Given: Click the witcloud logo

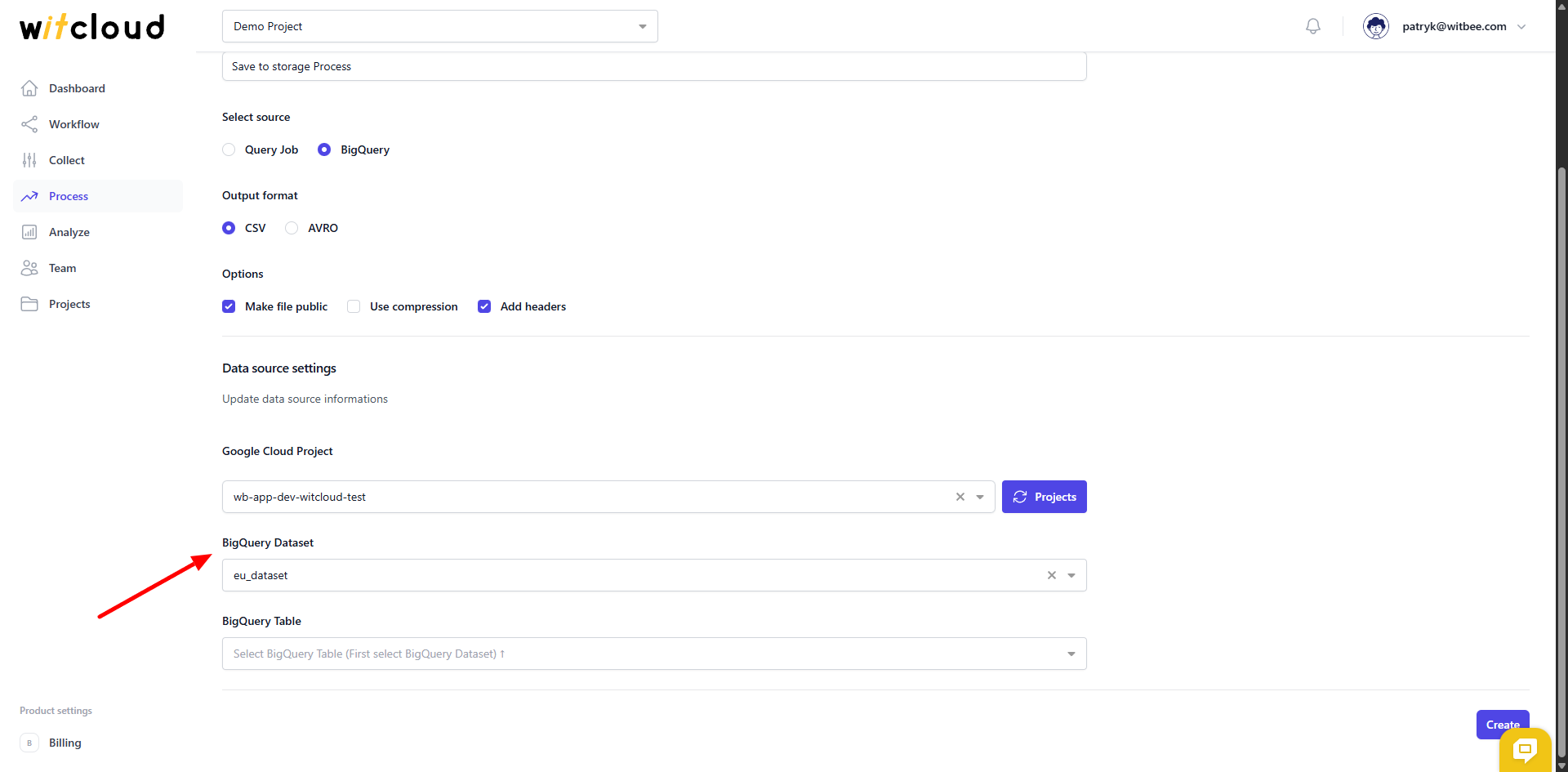Looking at the screenshot, I should pos(91,27).
